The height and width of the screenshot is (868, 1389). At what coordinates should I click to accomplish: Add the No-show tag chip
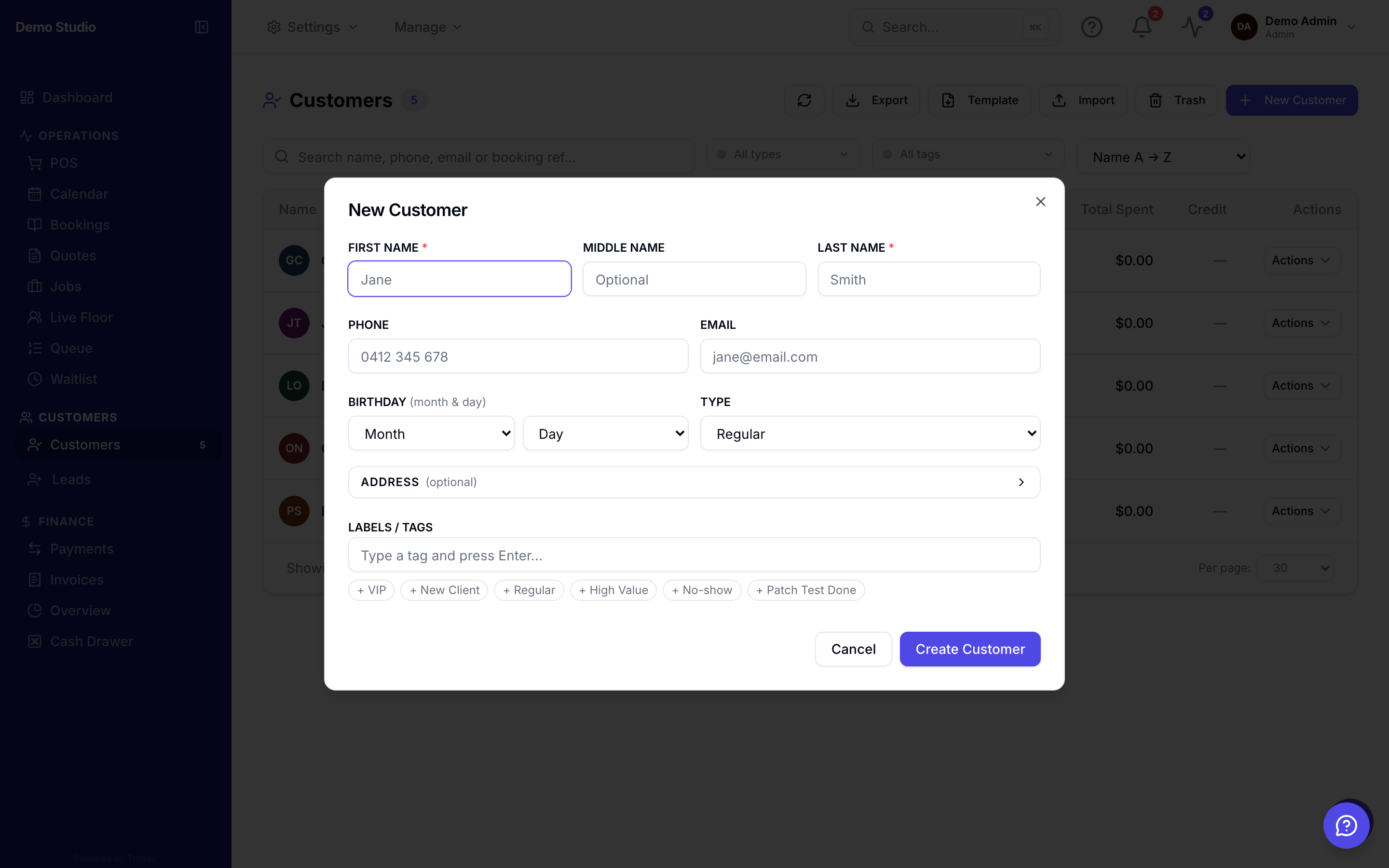[x=702, y=590]
